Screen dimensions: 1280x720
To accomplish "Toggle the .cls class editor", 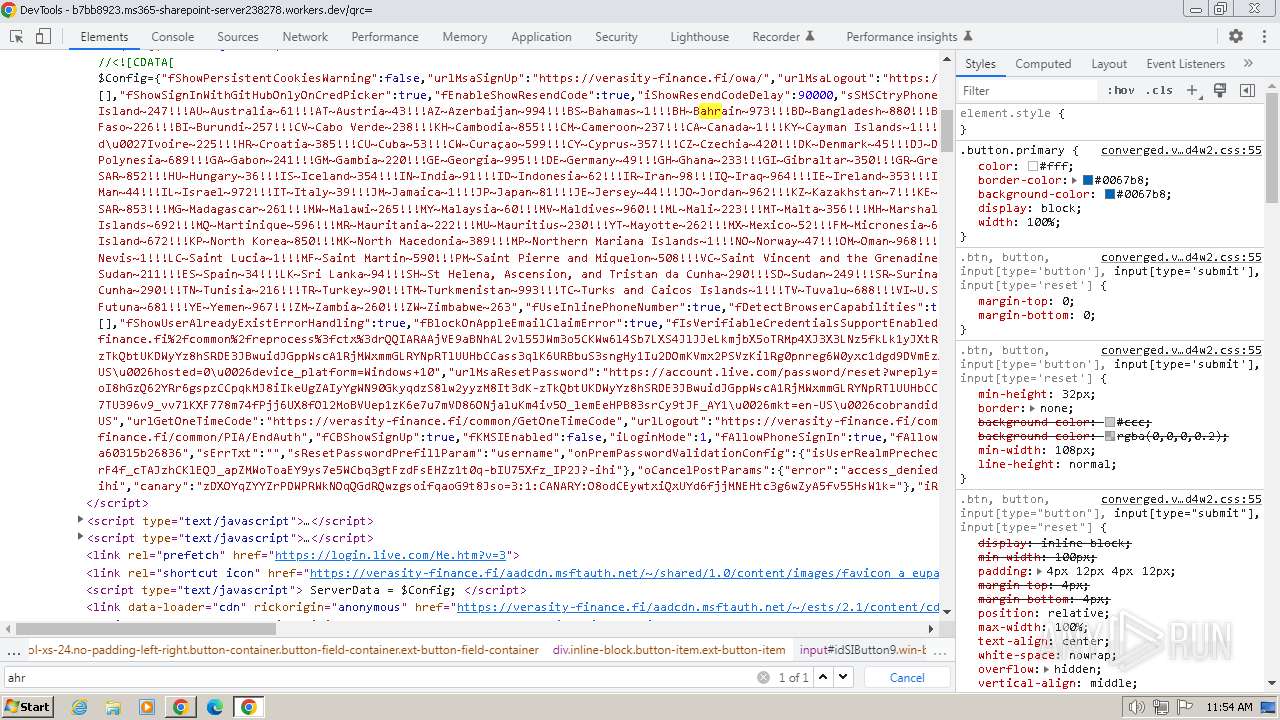I will (x=1159, y=90).
